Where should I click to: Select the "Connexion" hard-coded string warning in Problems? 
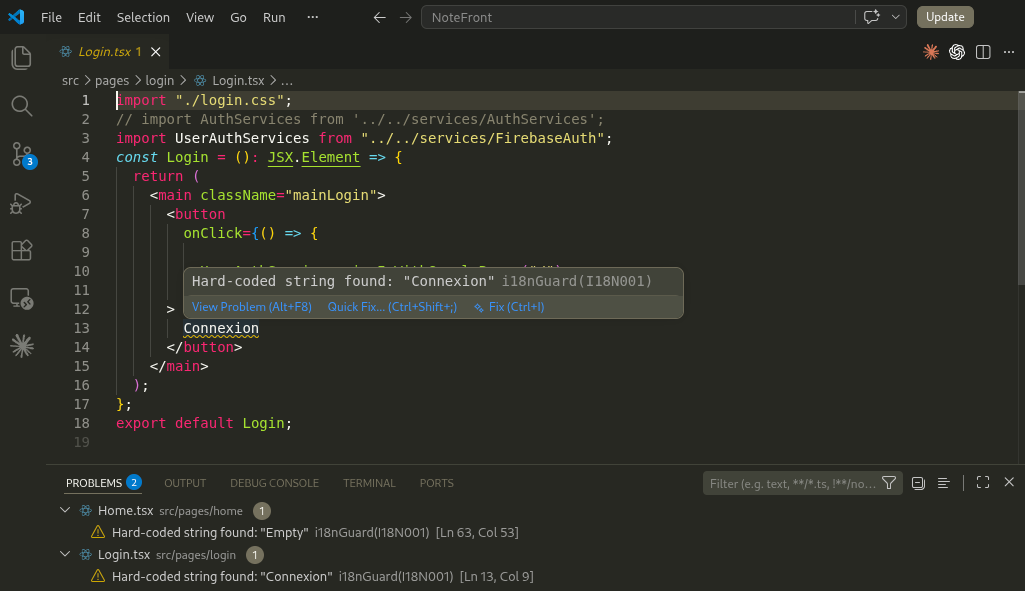[x=535, y=576]
